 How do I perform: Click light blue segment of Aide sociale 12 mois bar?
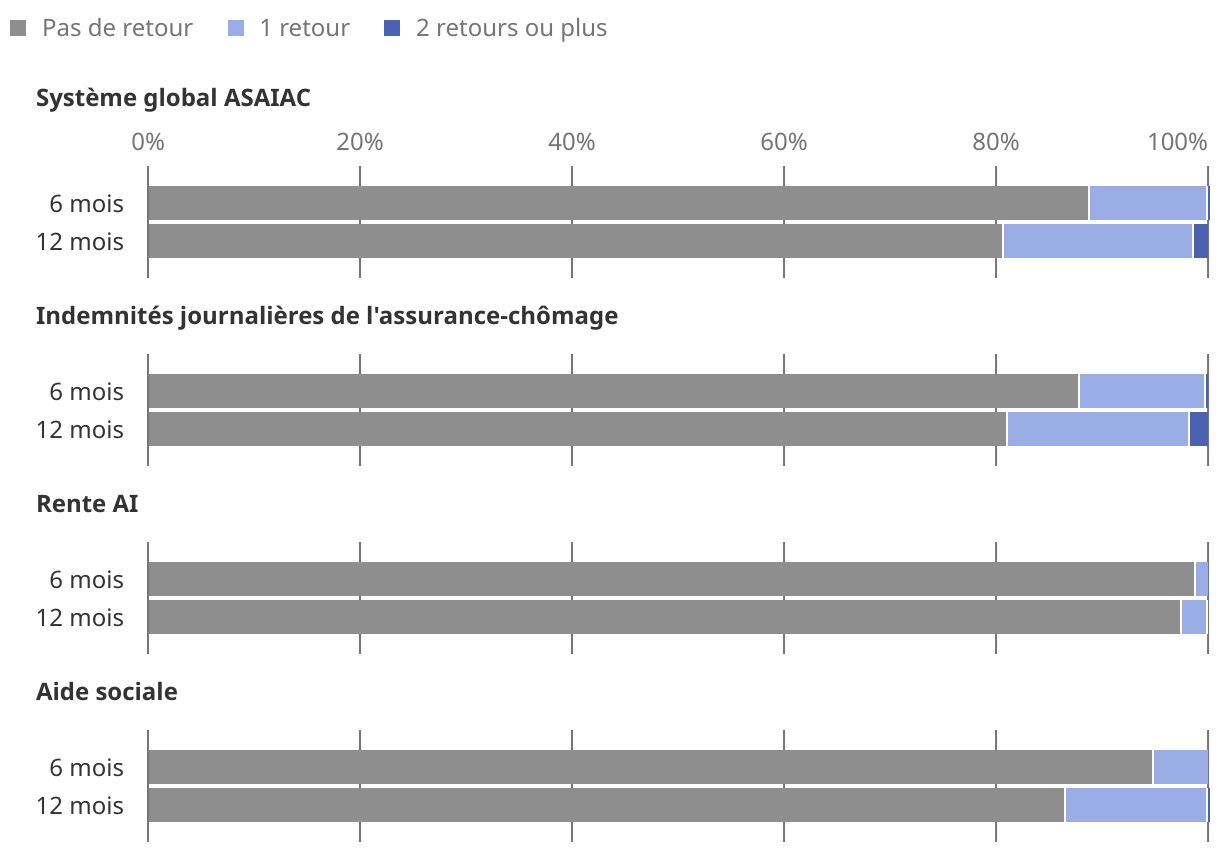click(x=1135, y=806)
